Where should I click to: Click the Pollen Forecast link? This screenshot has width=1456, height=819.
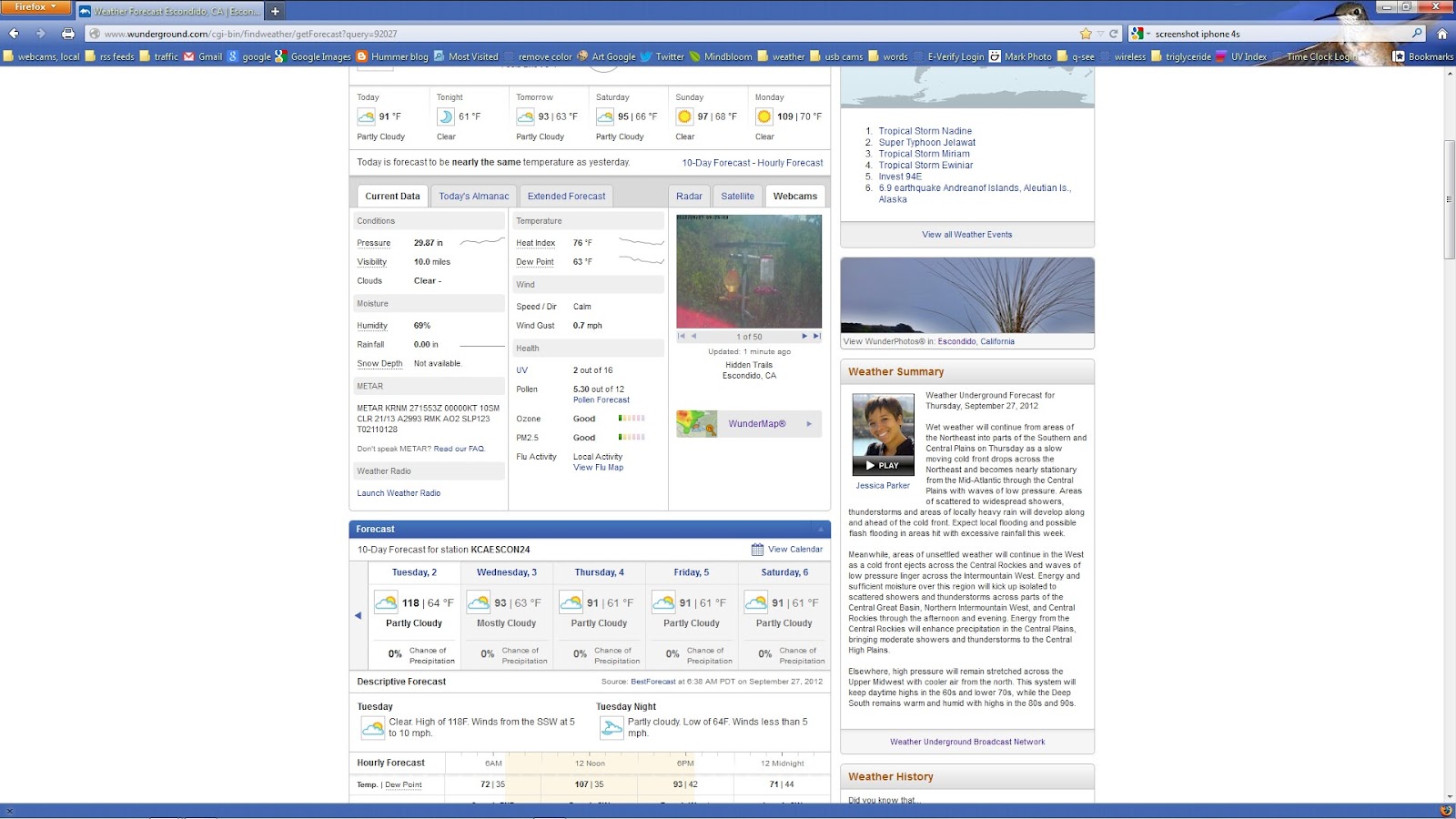601,399
